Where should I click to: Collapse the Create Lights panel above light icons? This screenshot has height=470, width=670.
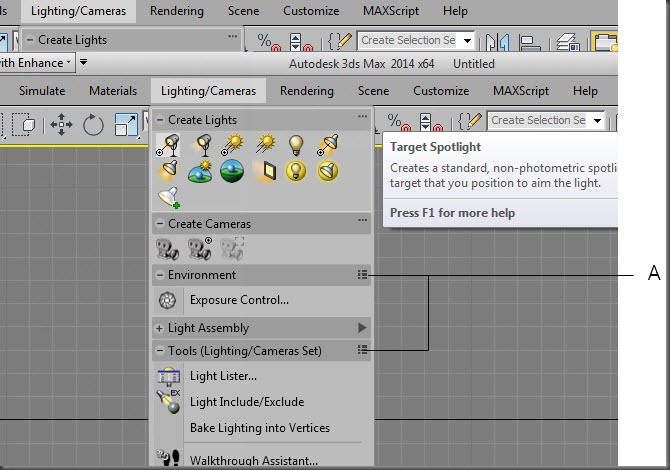(160, 120)
